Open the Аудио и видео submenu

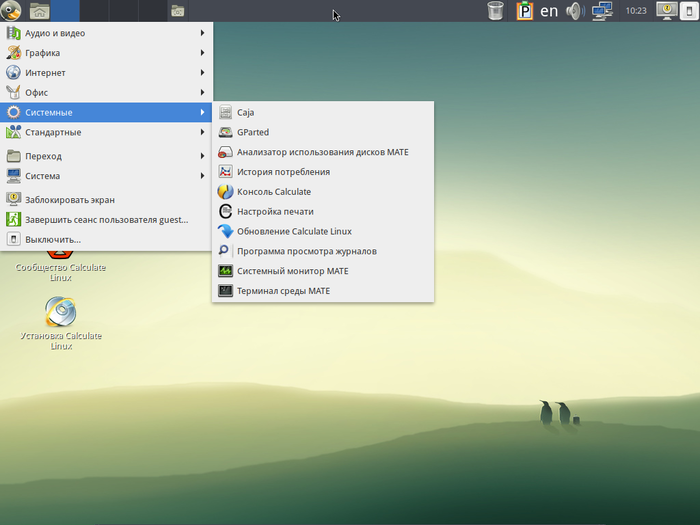click(106, 33)
